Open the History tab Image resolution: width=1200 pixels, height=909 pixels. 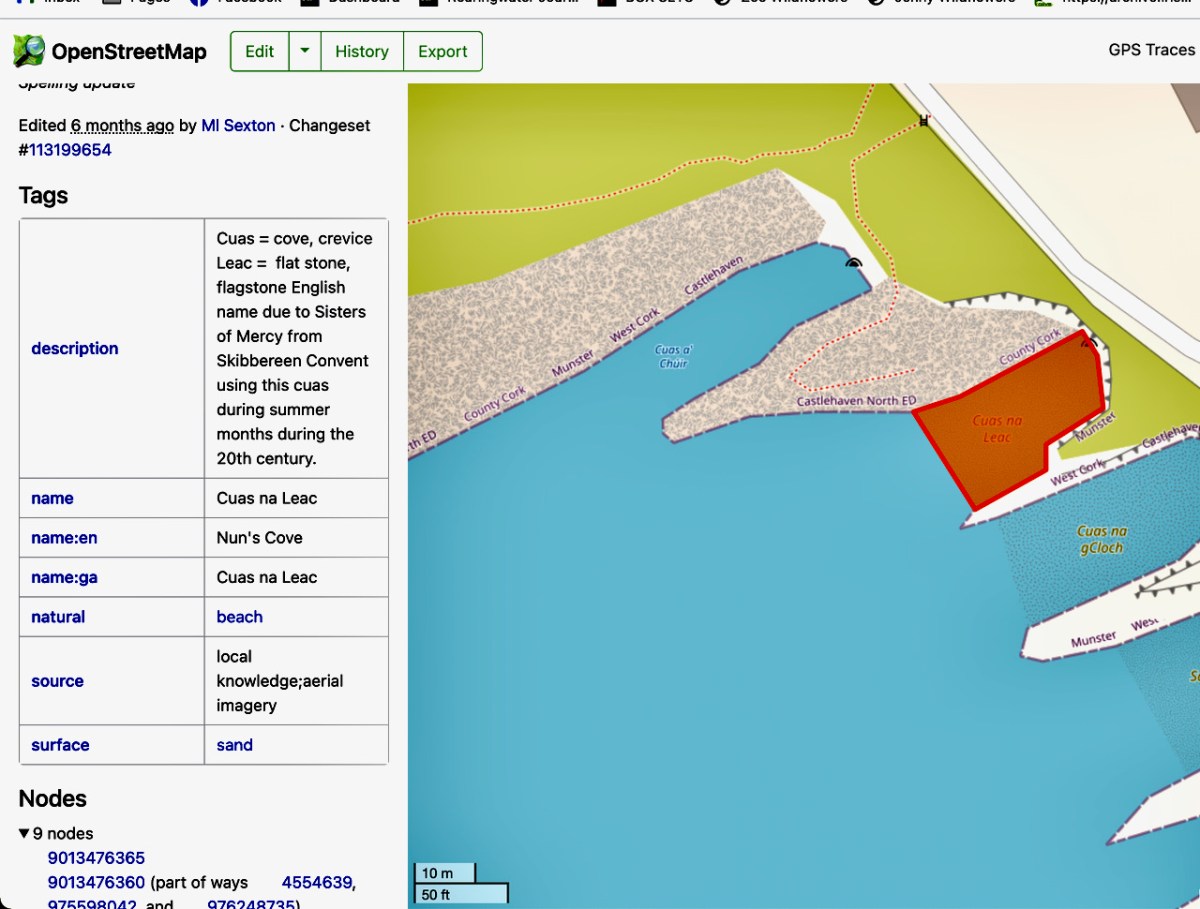(x=361, y=51)
